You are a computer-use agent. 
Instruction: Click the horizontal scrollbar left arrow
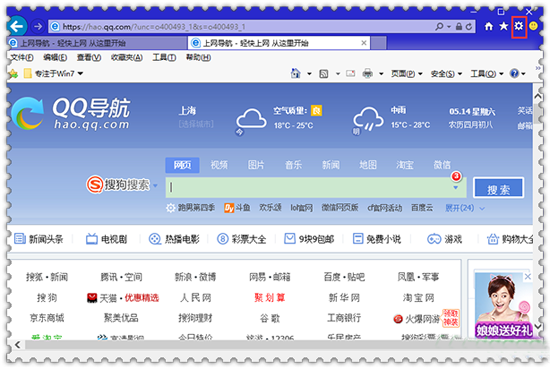[x=17, y=345]
